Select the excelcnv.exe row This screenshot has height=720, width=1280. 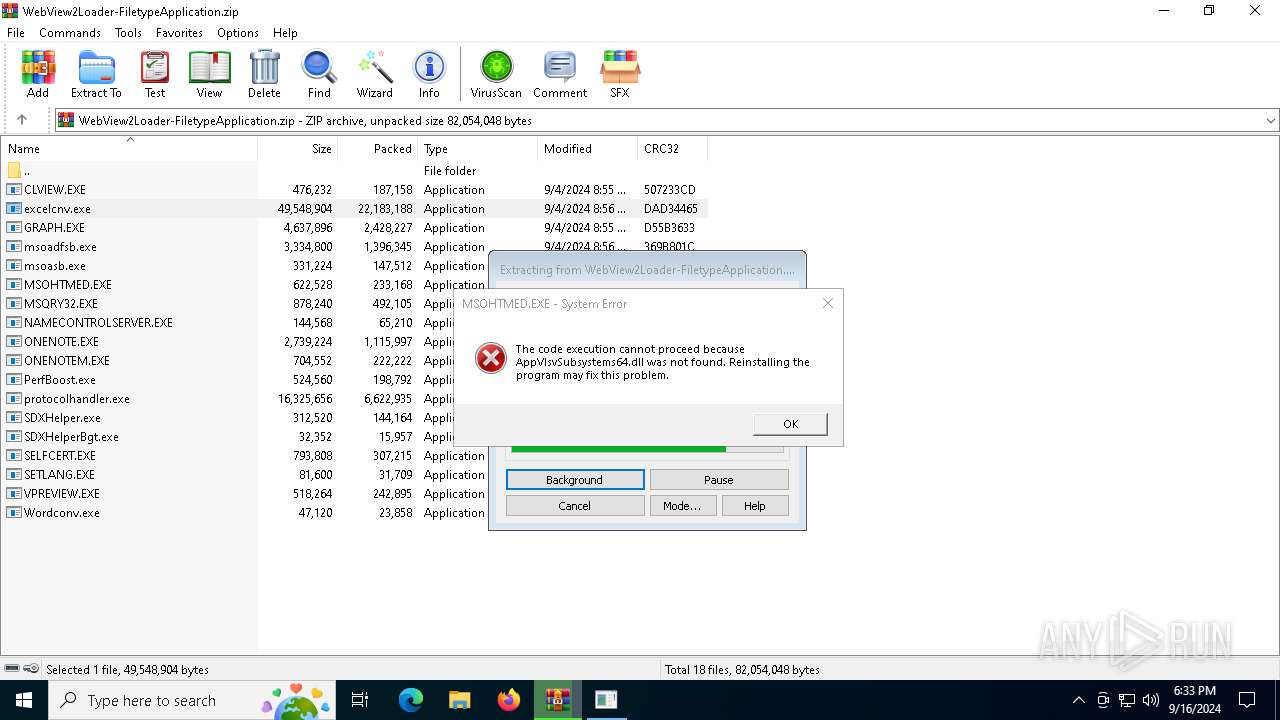click(355, 209)
